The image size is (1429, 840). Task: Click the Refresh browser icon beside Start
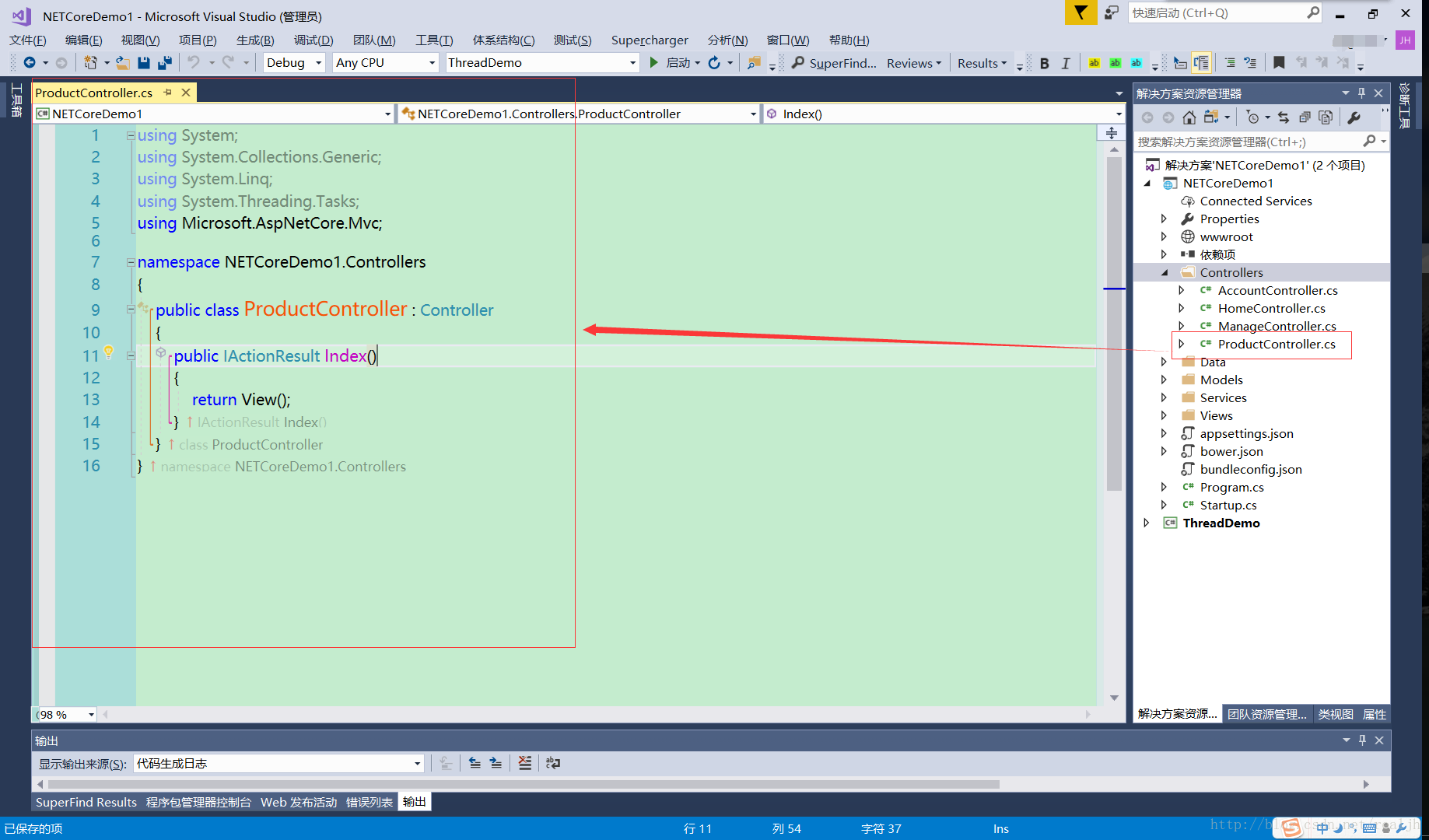click(714, 62)
